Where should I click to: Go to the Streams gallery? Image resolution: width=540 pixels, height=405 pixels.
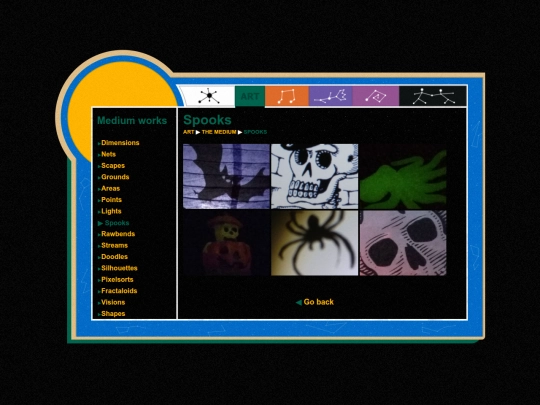pos(114,245)
